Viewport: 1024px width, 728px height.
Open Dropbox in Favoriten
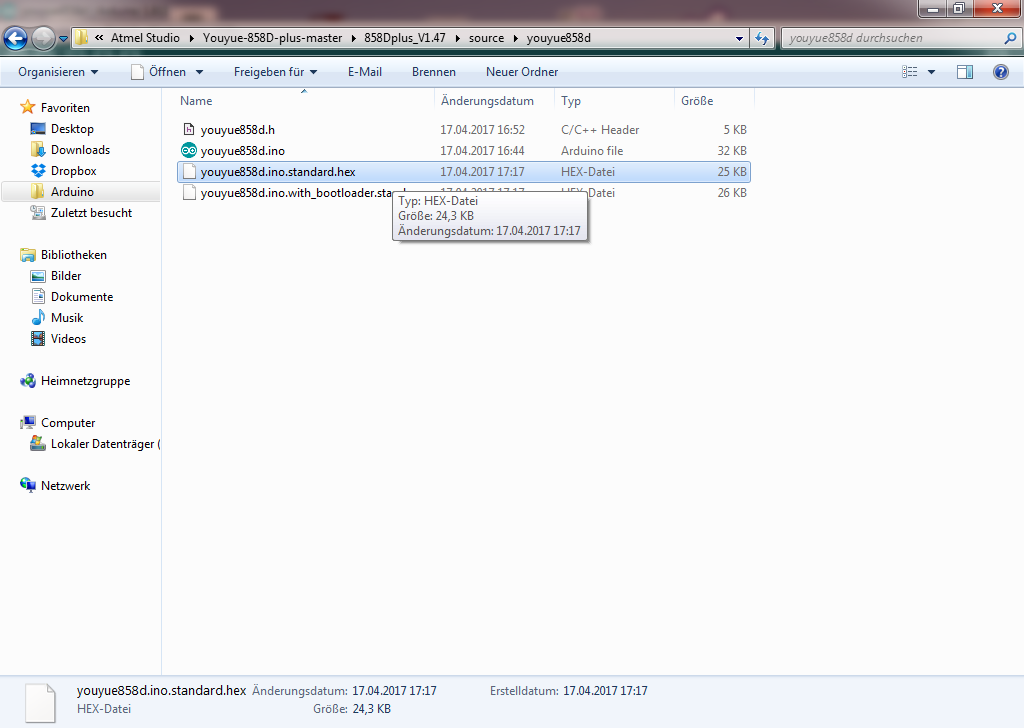click(x=73, y=170)
